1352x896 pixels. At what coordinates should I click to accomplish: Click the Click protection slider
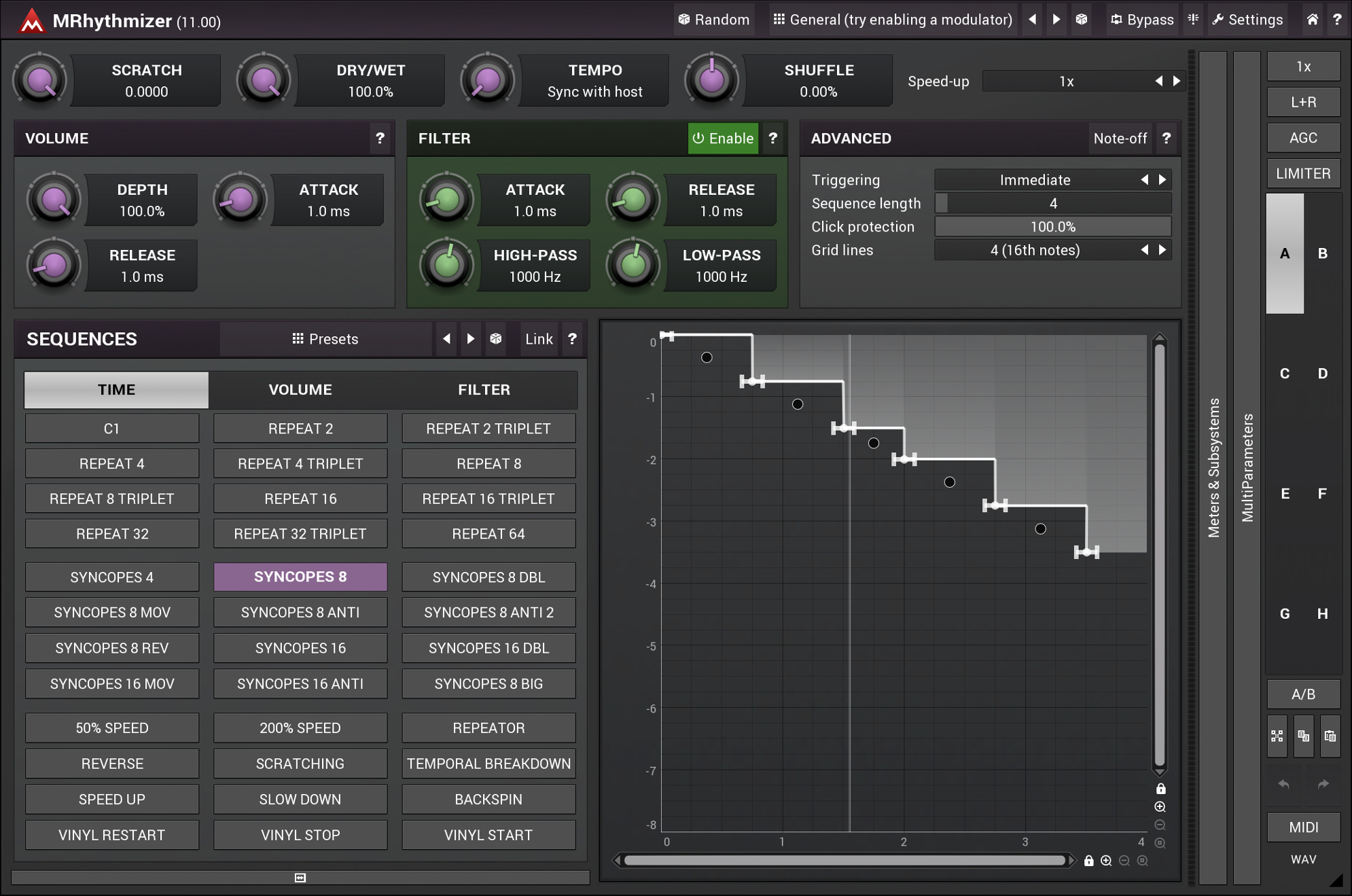point(1052,227)
